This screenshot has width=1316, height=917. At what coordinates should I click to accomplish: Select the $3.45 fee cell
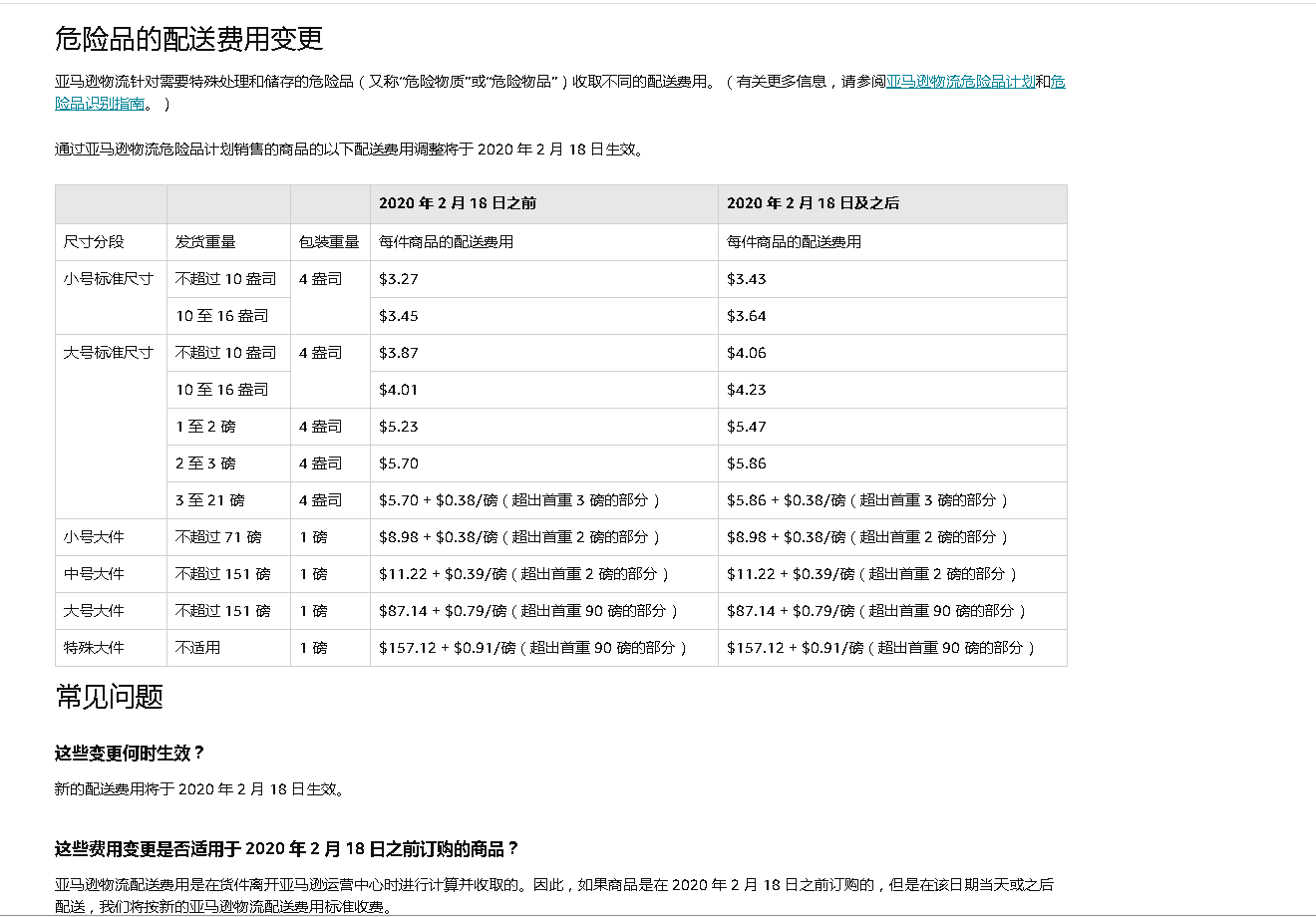[x=544, y=316]
